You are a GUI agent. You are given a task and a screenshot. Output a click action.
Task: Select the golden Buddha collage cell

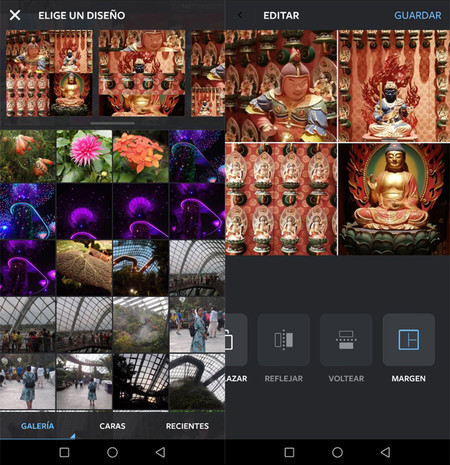point(394,199)
